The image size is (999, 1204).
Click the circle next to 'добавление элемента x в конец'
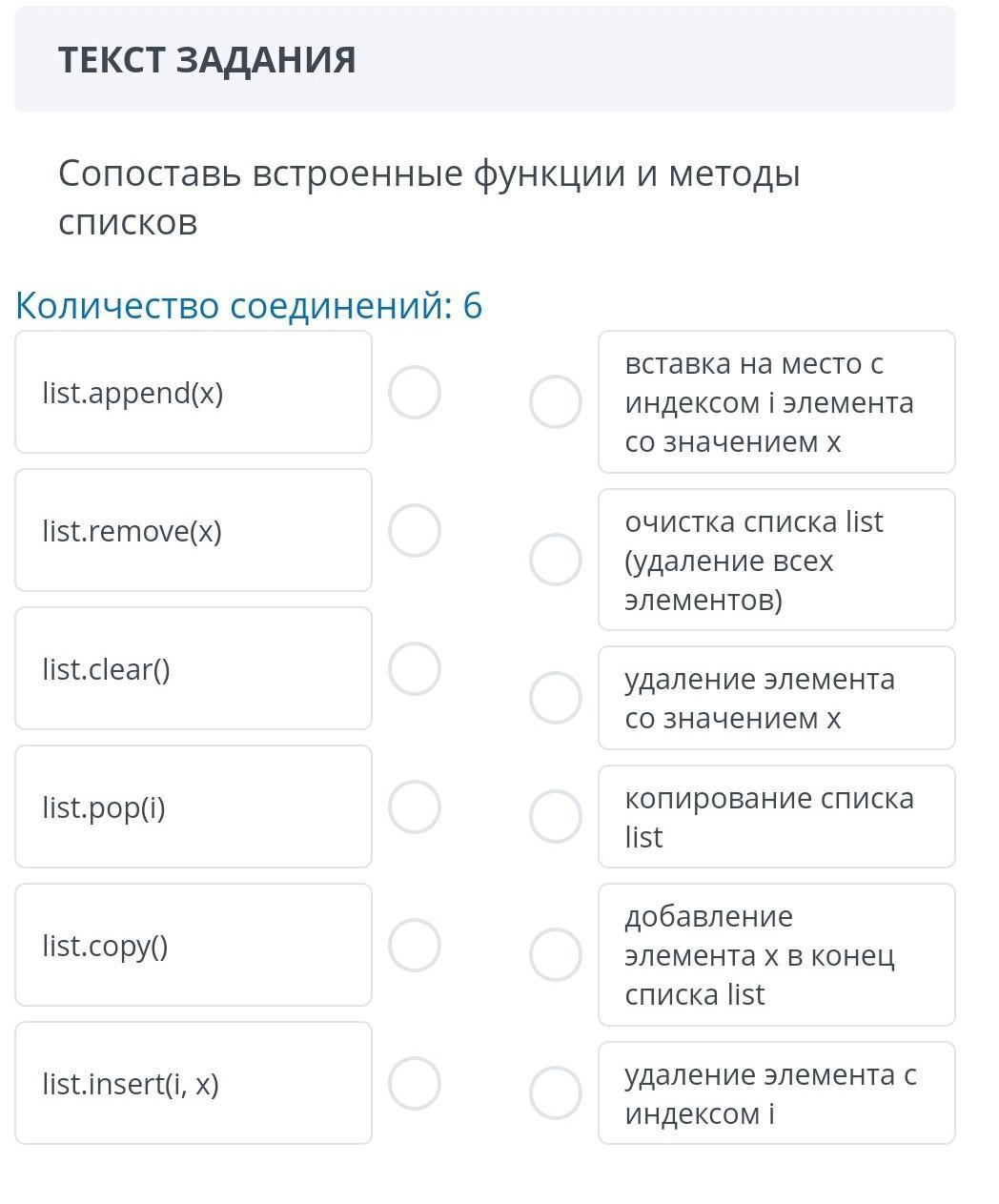556,954
